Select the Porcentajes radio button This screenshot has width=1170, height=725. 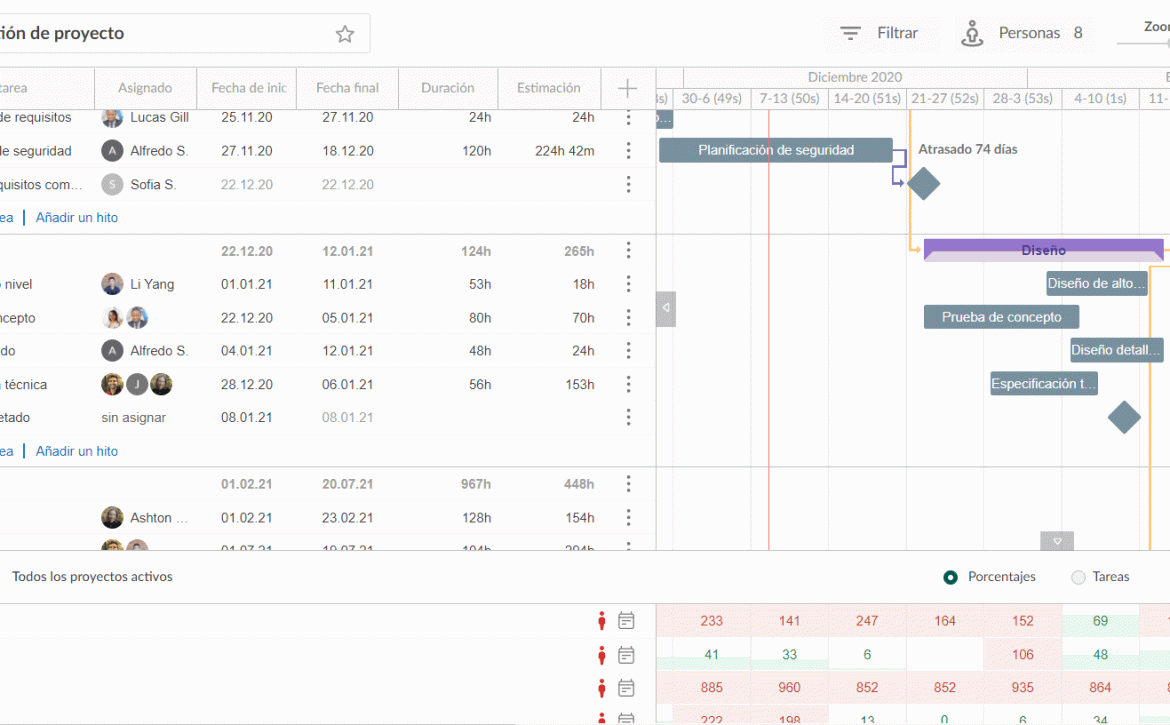coord(950,577)
